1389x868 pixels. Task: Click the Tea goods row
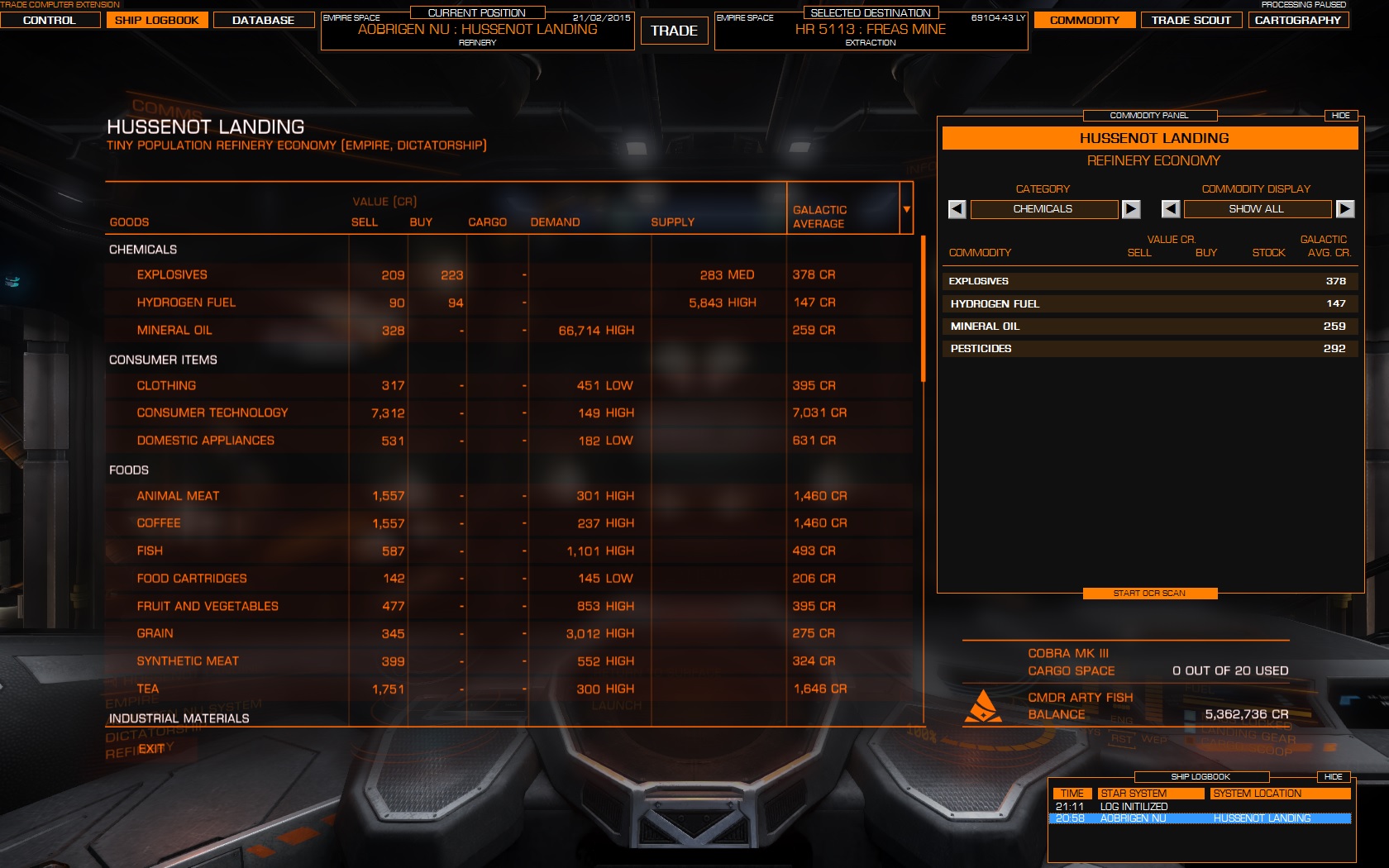pyautogui.click(x=508, y=689)
